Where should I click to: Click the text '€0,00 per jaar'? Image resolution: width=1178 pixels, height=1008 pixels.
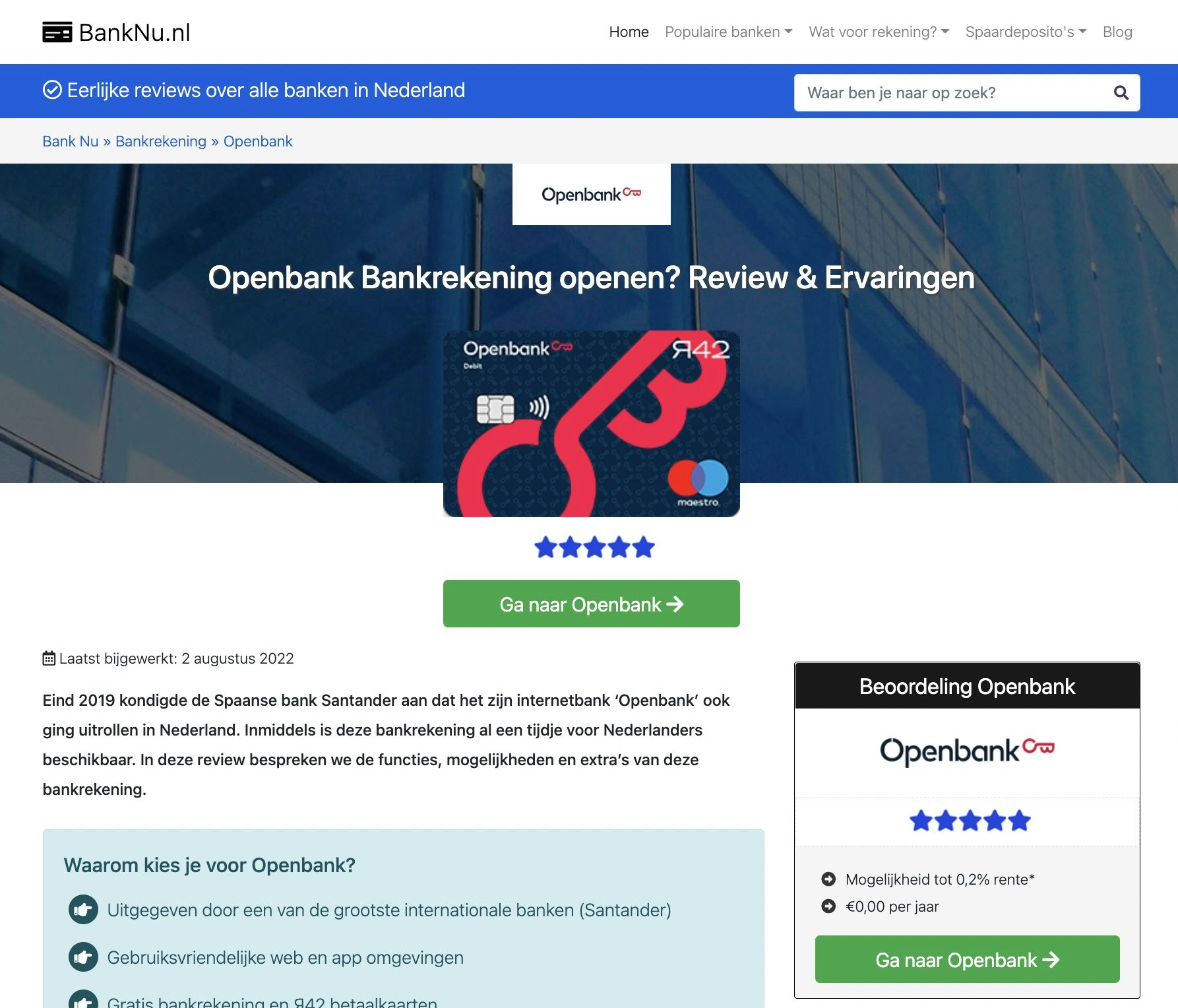pyautogui.click(x=892, y=906)
